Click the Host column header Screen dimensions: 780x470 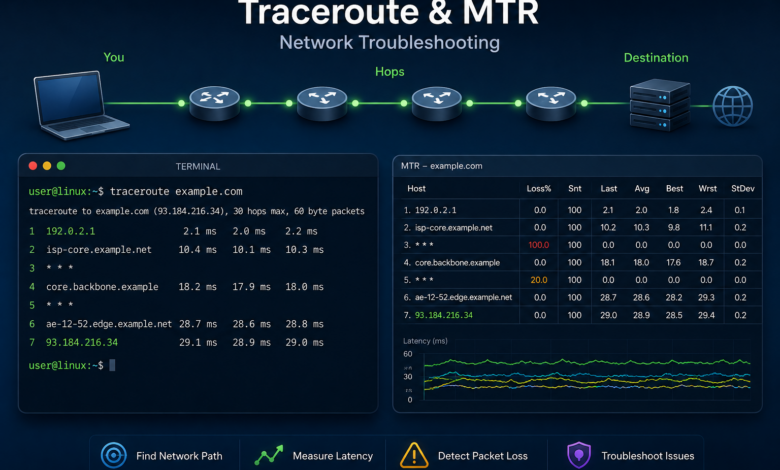(x=416, y=188)
